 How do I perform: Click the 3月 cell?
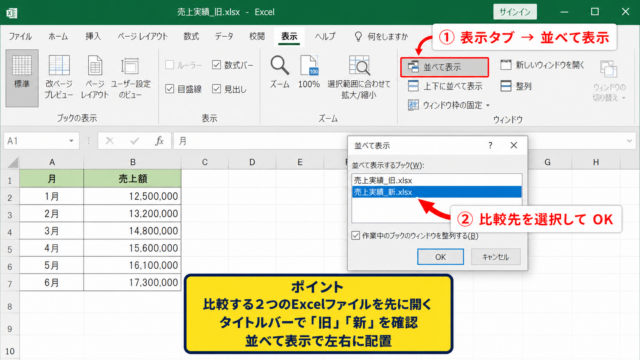point(52,231)
